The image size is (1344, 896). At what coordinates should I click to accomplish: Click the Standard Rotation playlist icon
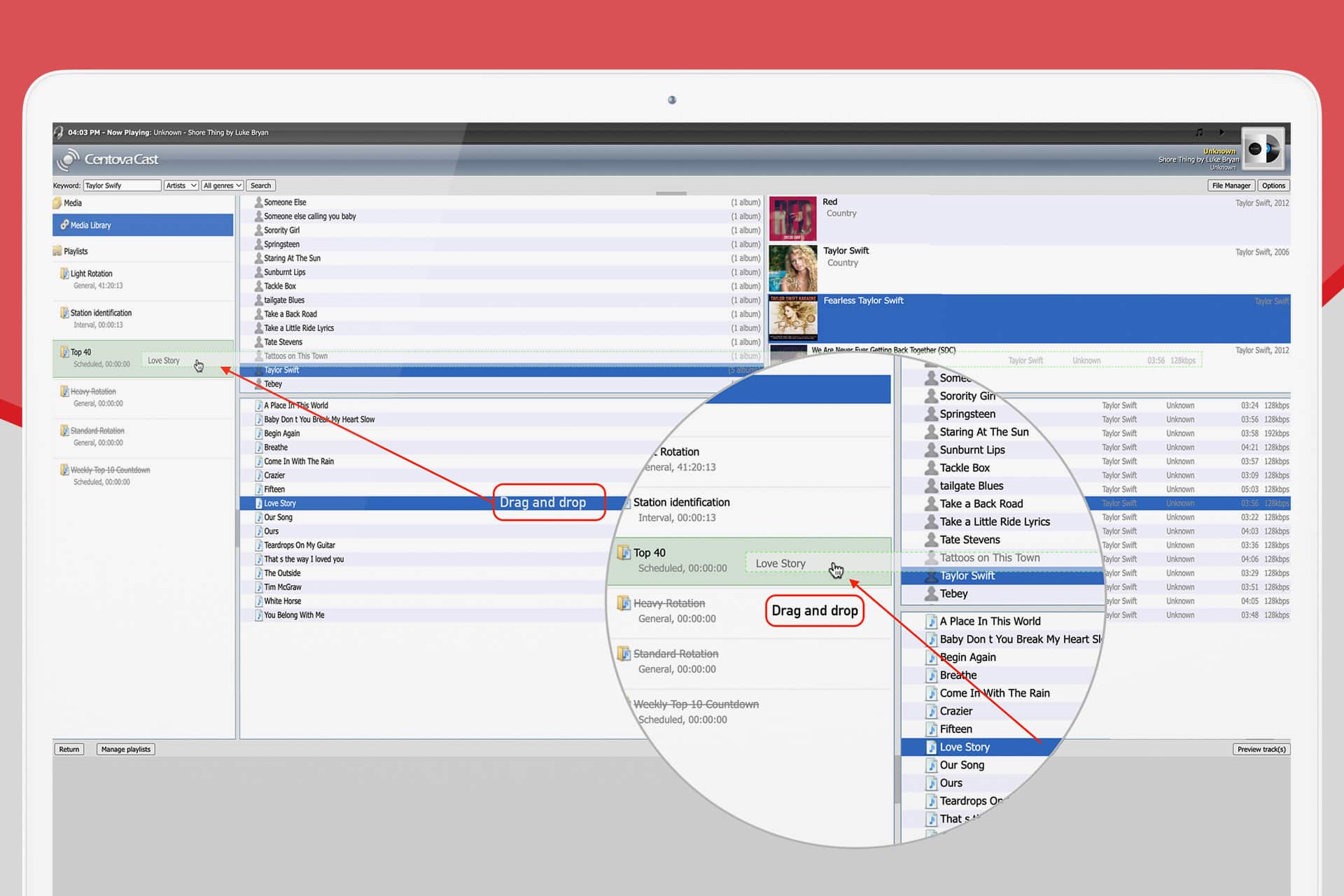tap(64, 430)
